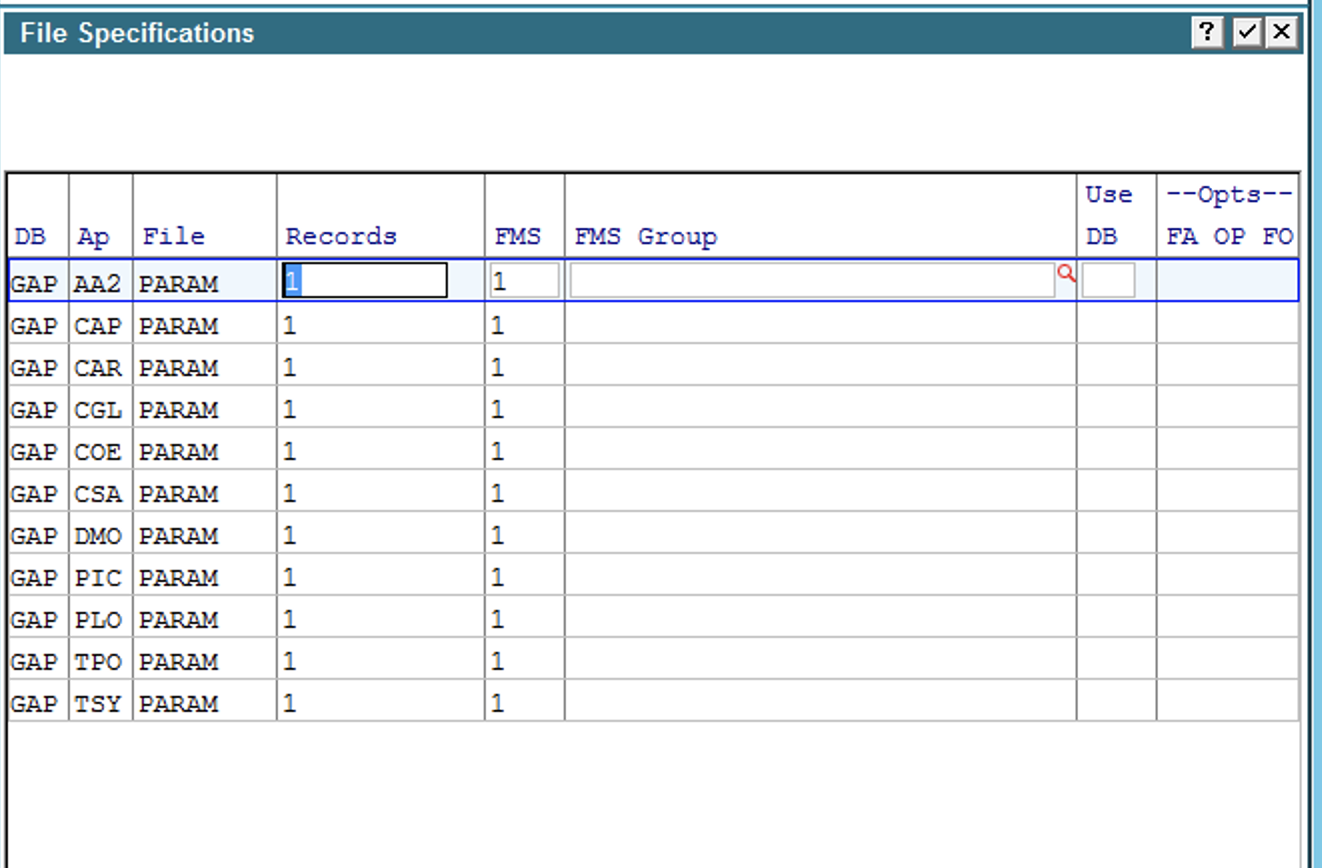The width and height of the screenshot is (1322, 868).
Task: Click Records cell in the CGL row
Action: tap(380, 410)
